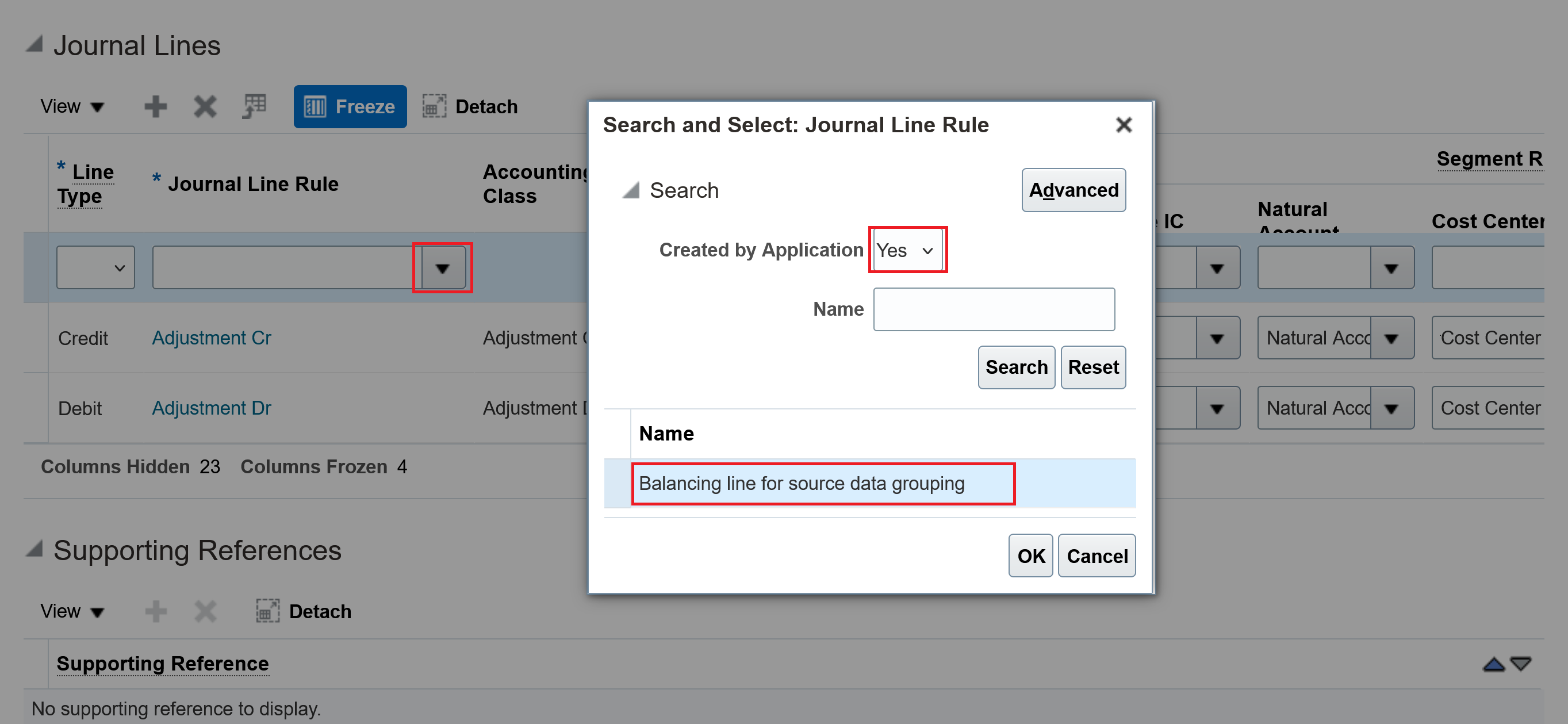The image size is (1568, 724).
Task: Select the result row selector cell in dialog
Action: 617,484
